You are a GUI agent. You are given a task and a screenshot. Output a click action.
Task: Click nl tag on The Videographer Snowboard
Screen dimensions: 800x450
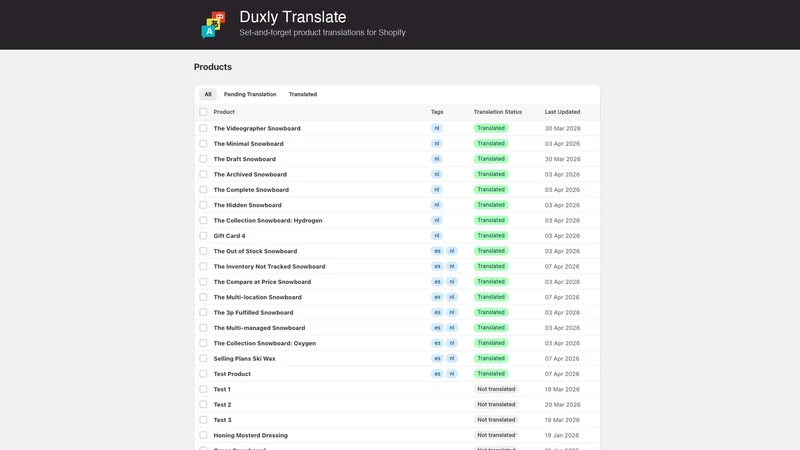(x=436, y=128)
